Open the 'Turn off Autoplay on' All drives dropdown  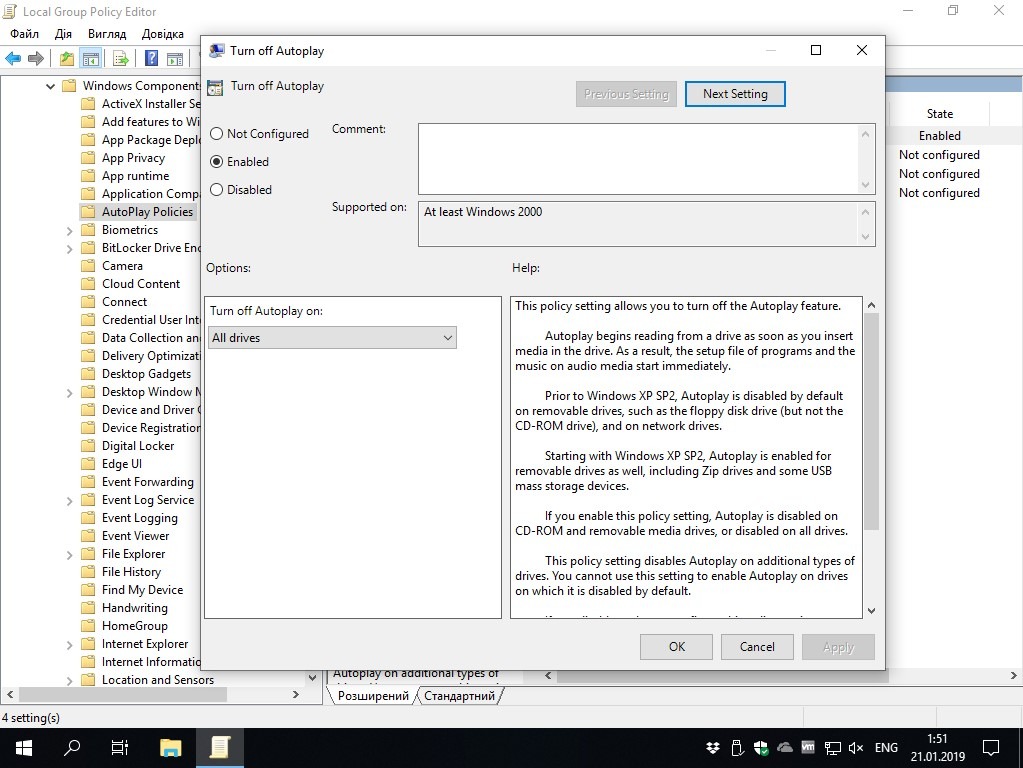[332, 338]
